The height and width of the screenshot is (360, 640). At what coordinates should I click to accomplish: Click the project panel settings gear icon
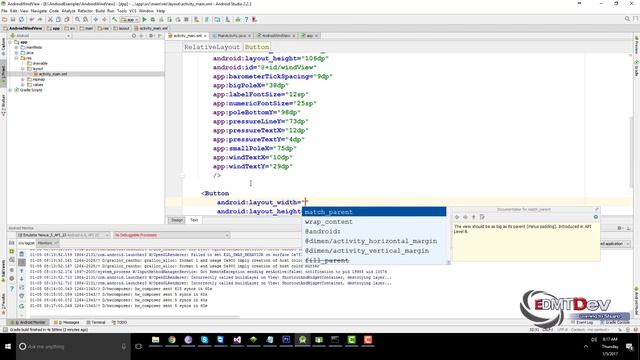tap(151, 36)
